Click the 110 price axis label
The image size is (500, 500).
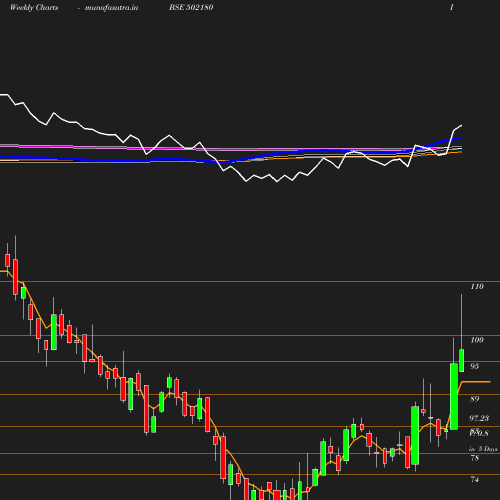coord(477,286)
